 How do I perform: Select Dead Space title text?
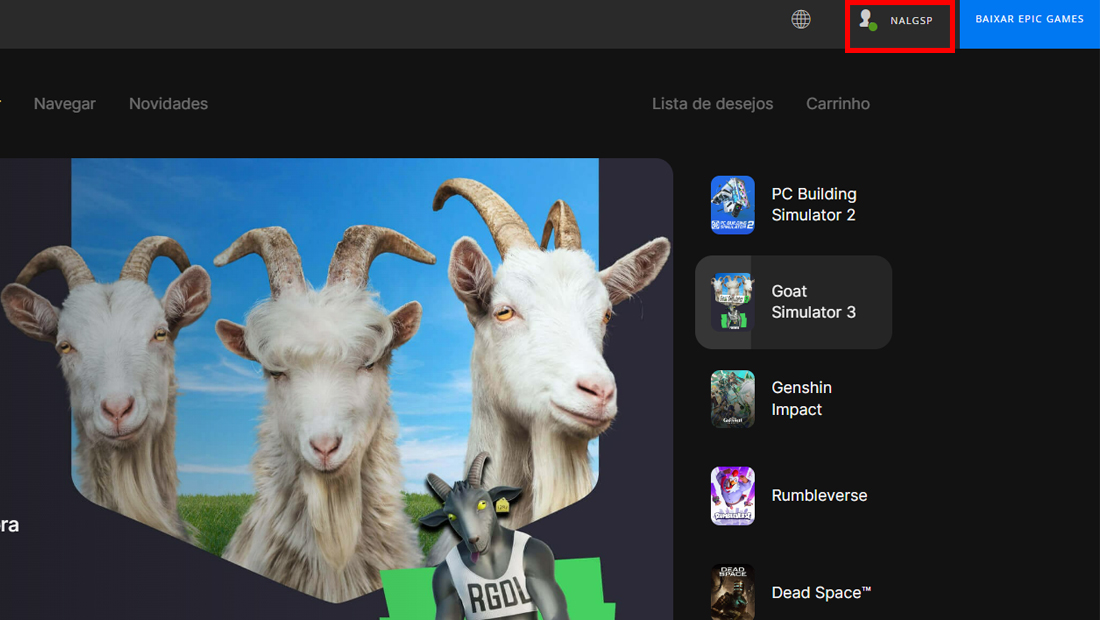pos(821,593)
